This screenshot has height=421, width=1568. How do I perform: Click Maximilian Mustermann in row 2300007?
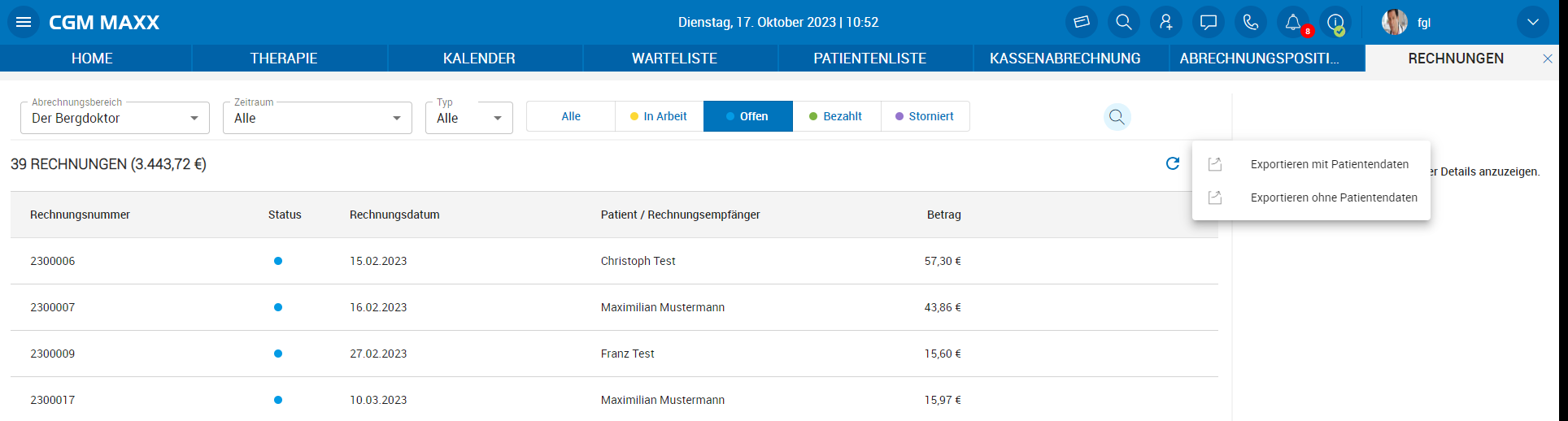(x=663, y=307)
